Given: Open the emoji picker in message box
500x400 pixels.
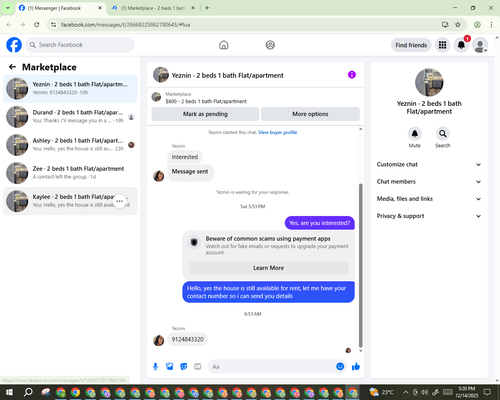Looking at the screenshot, I should click(x=340, y=367).
